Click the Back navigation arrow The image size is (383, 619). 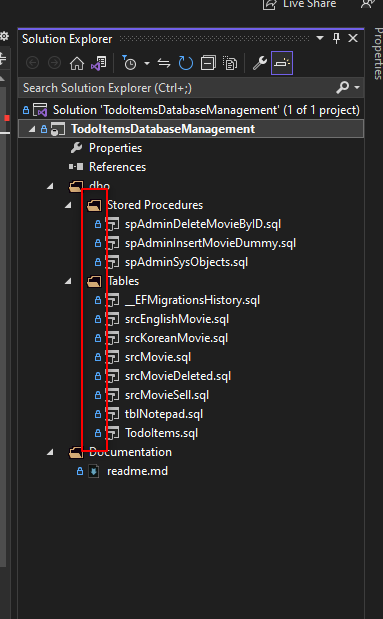32,63
